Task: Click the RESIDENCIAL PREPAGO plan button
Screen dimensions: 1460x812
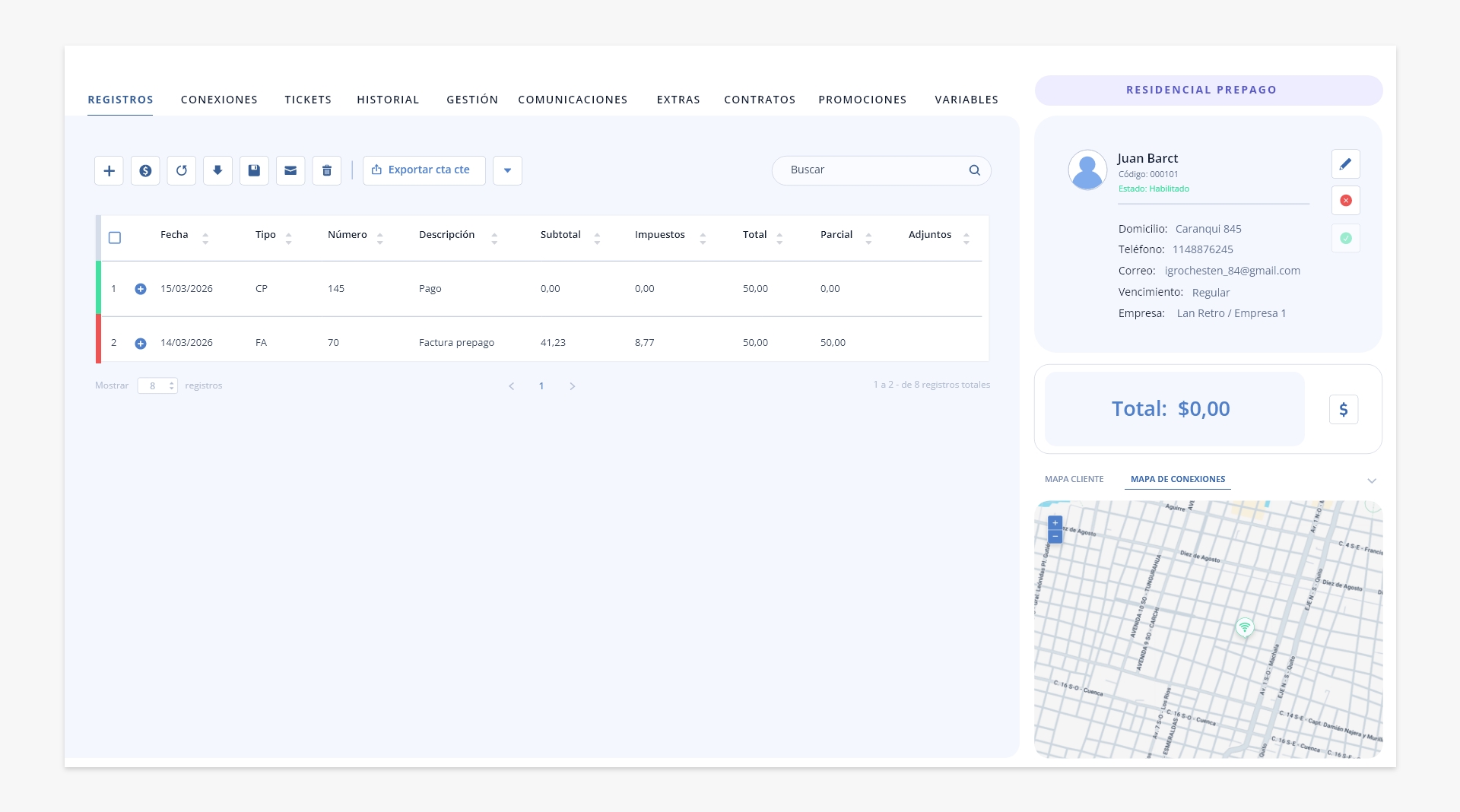Action: coord(1208,90)
